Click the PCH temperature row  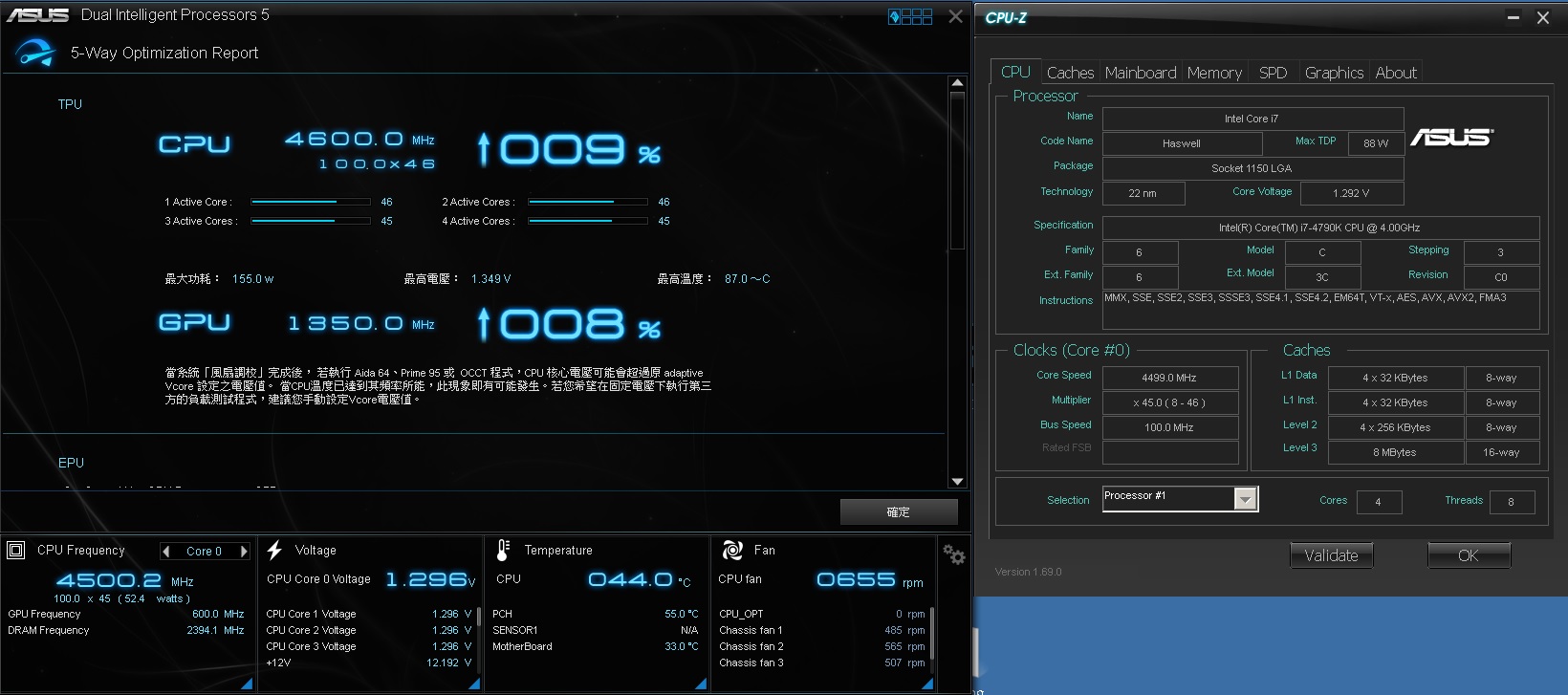(596, 614)
